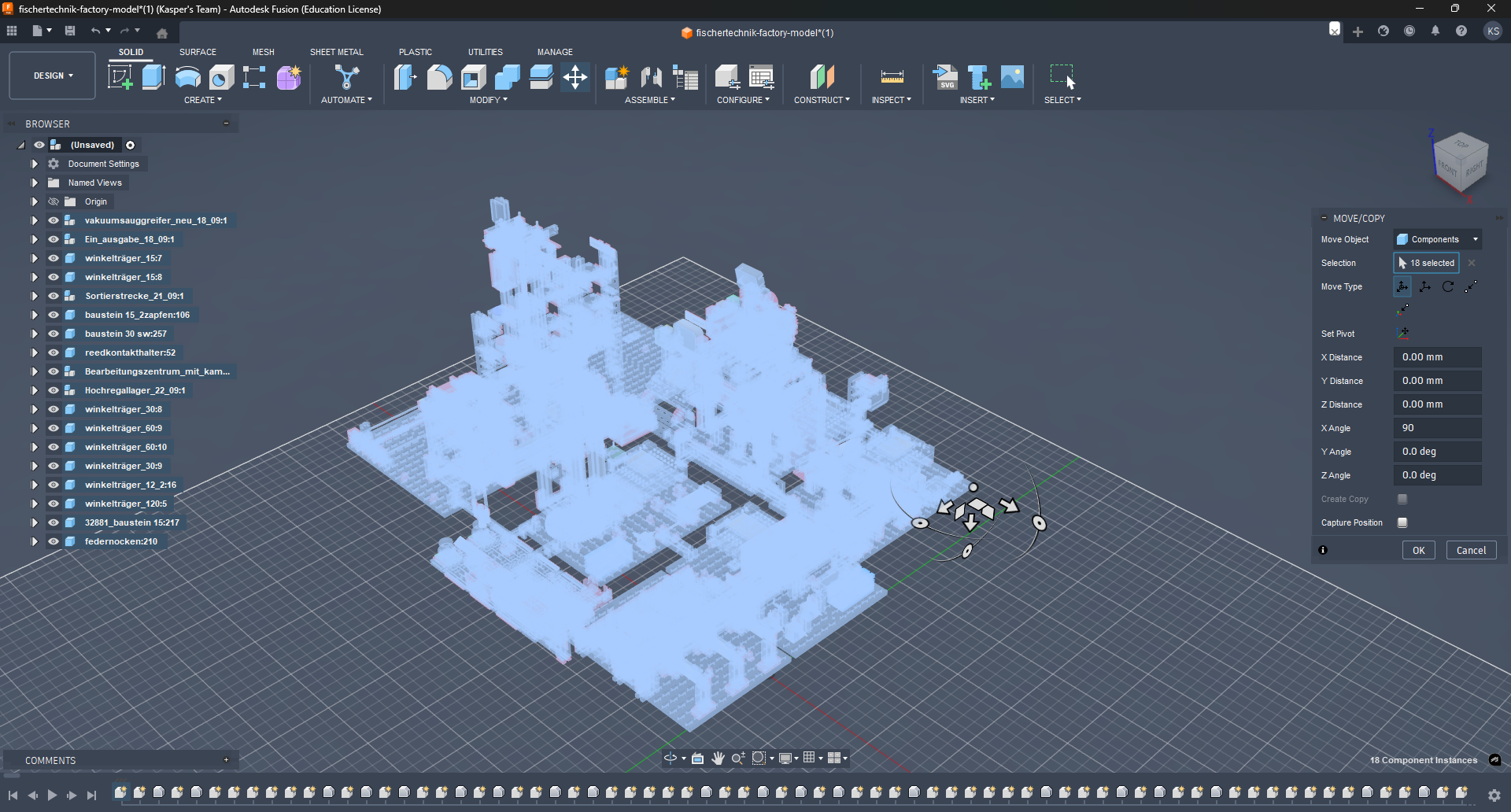Select the Extrude tool icon
1511x812 pixels.
(x=153, y=77)
